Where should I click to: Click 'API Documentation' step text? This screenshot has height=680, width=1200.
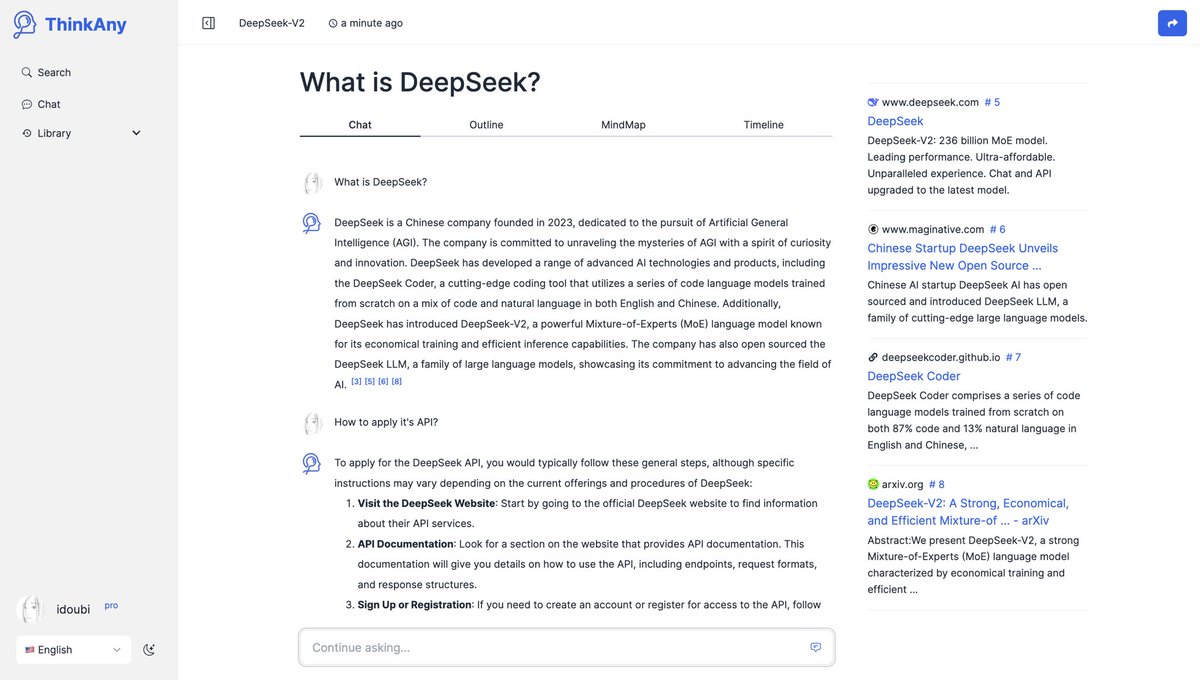coord(405,544)
